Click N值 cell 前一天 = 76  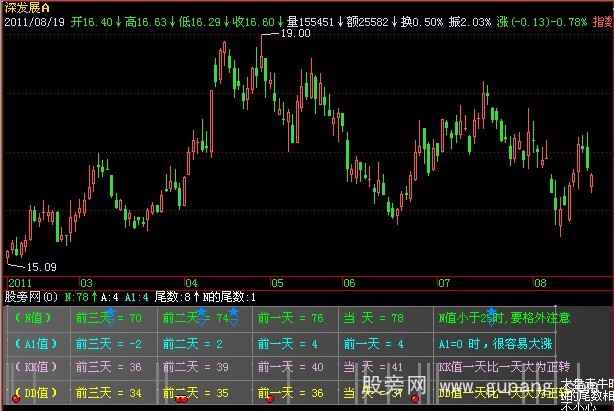coord(291,318)
